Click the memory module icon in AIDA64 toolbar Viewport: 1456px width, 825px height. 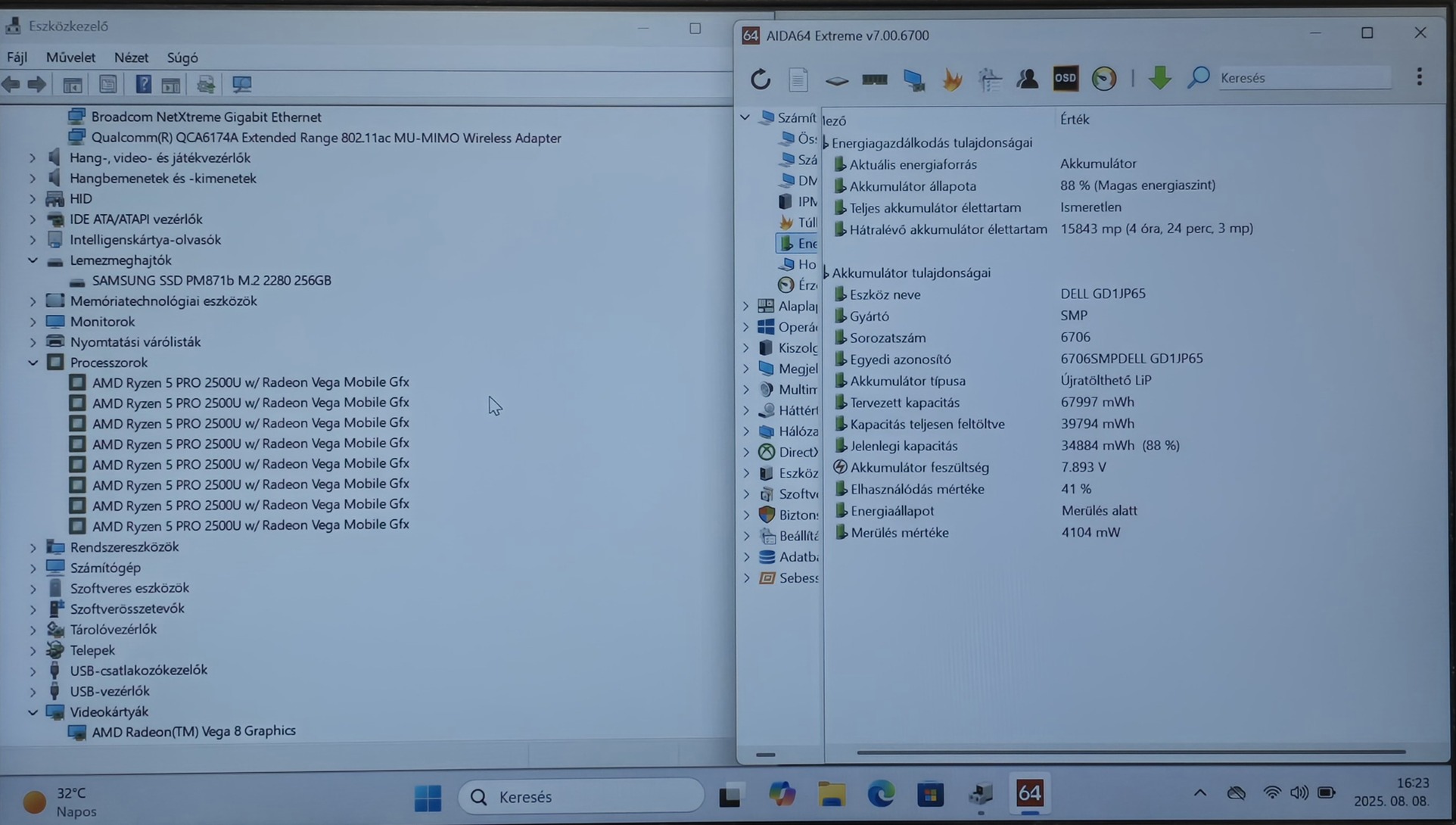tap(875, 79)
